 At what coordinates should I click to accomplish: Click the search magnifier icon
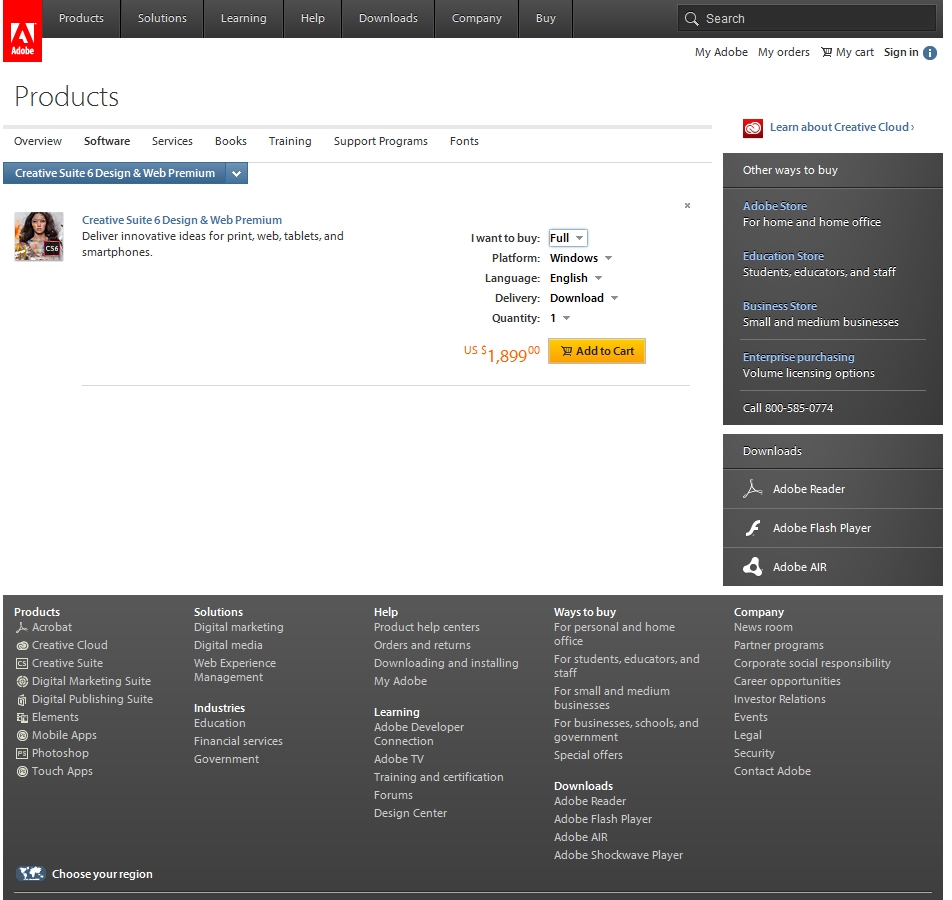point(691,19)
